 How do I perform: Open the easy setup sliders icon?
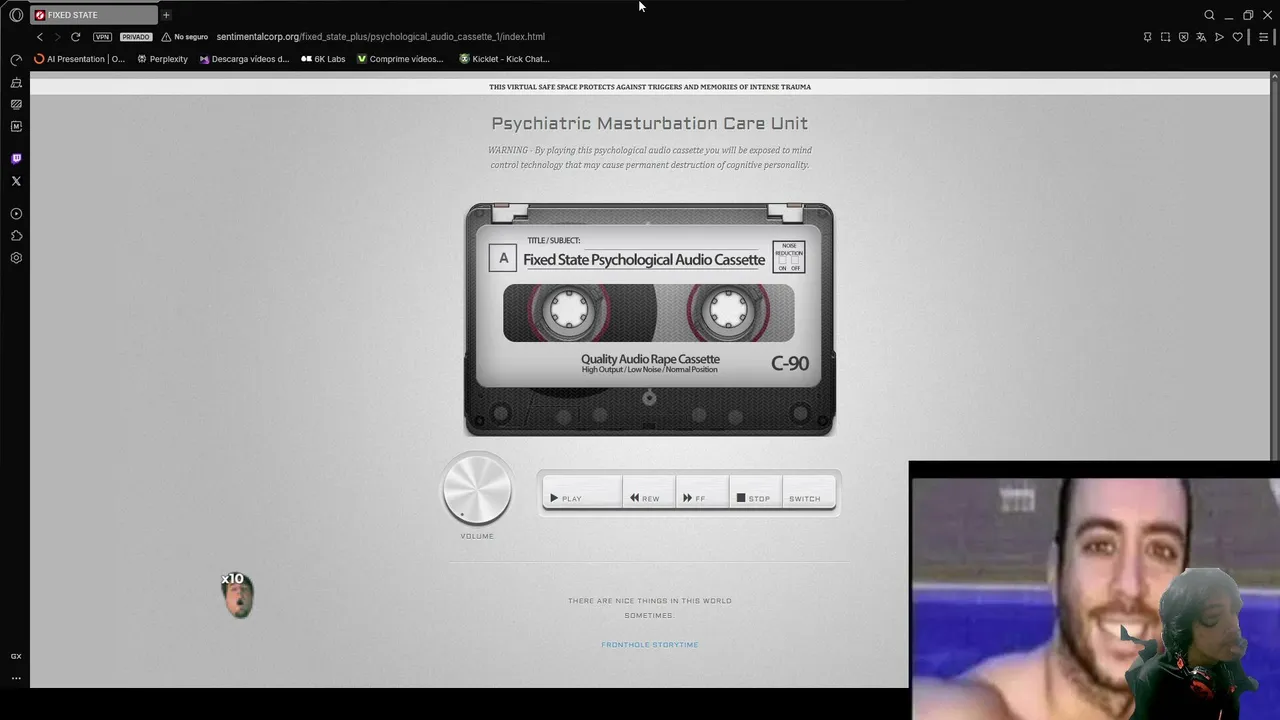[1263, 37]
